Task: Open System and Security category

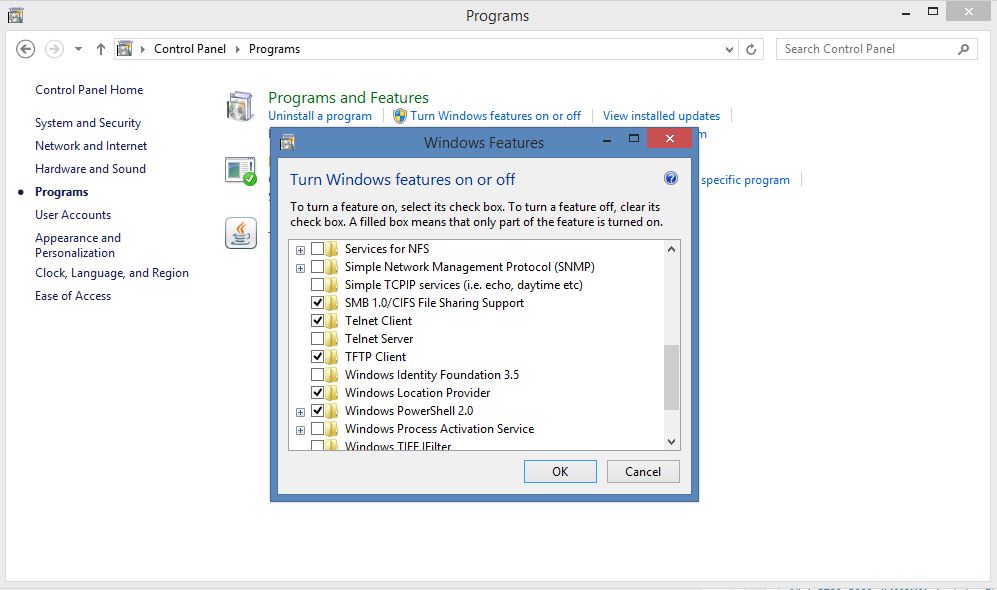Action: [89, 122]
